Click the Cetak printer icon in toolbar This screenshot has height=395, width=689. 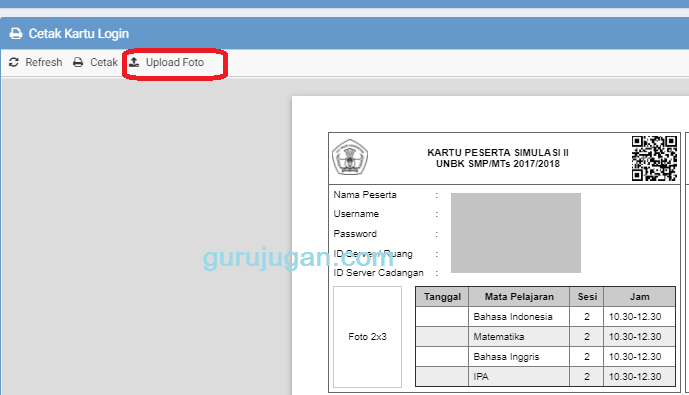(78, 62)
